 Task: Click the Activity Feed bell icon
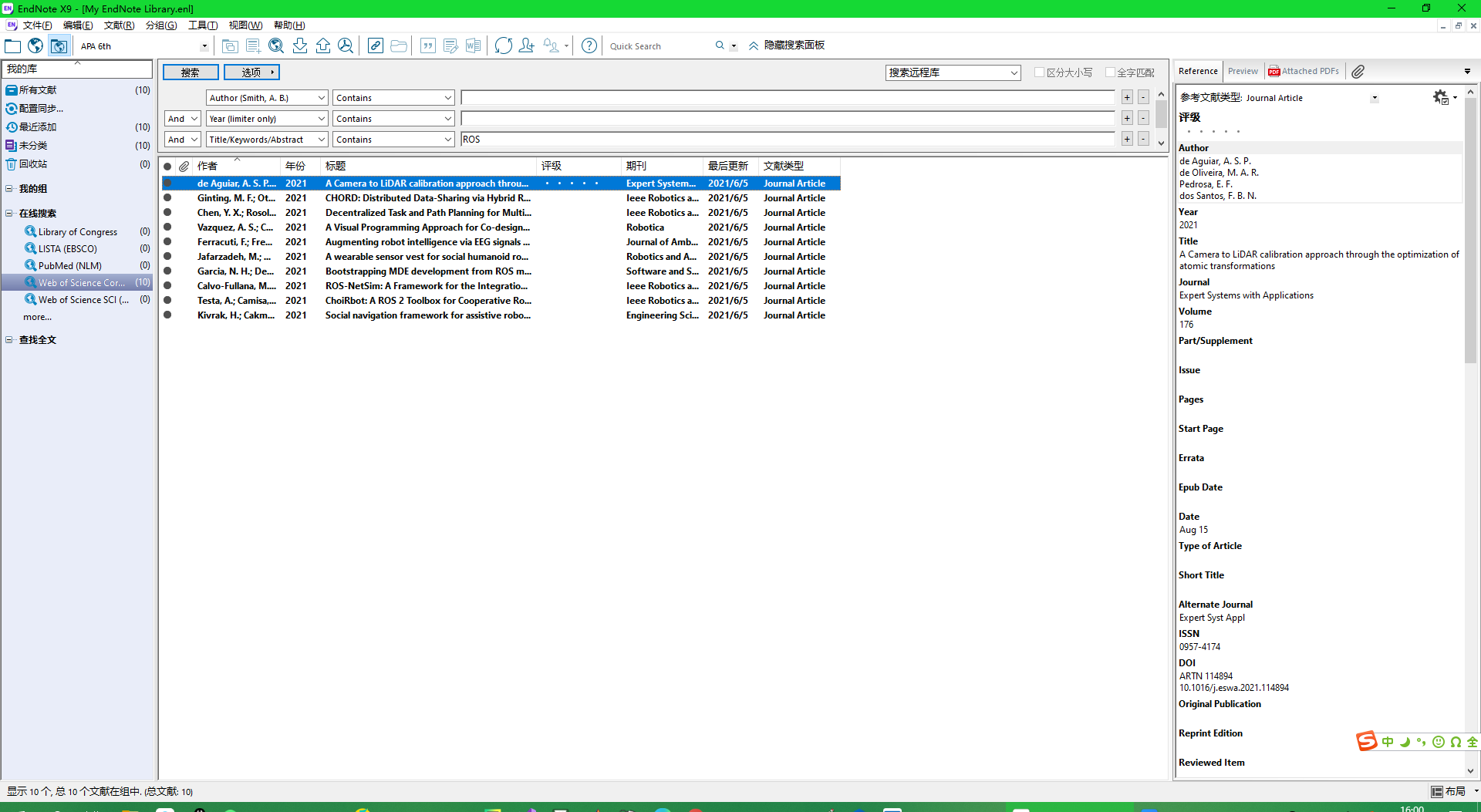coord(552,46)
